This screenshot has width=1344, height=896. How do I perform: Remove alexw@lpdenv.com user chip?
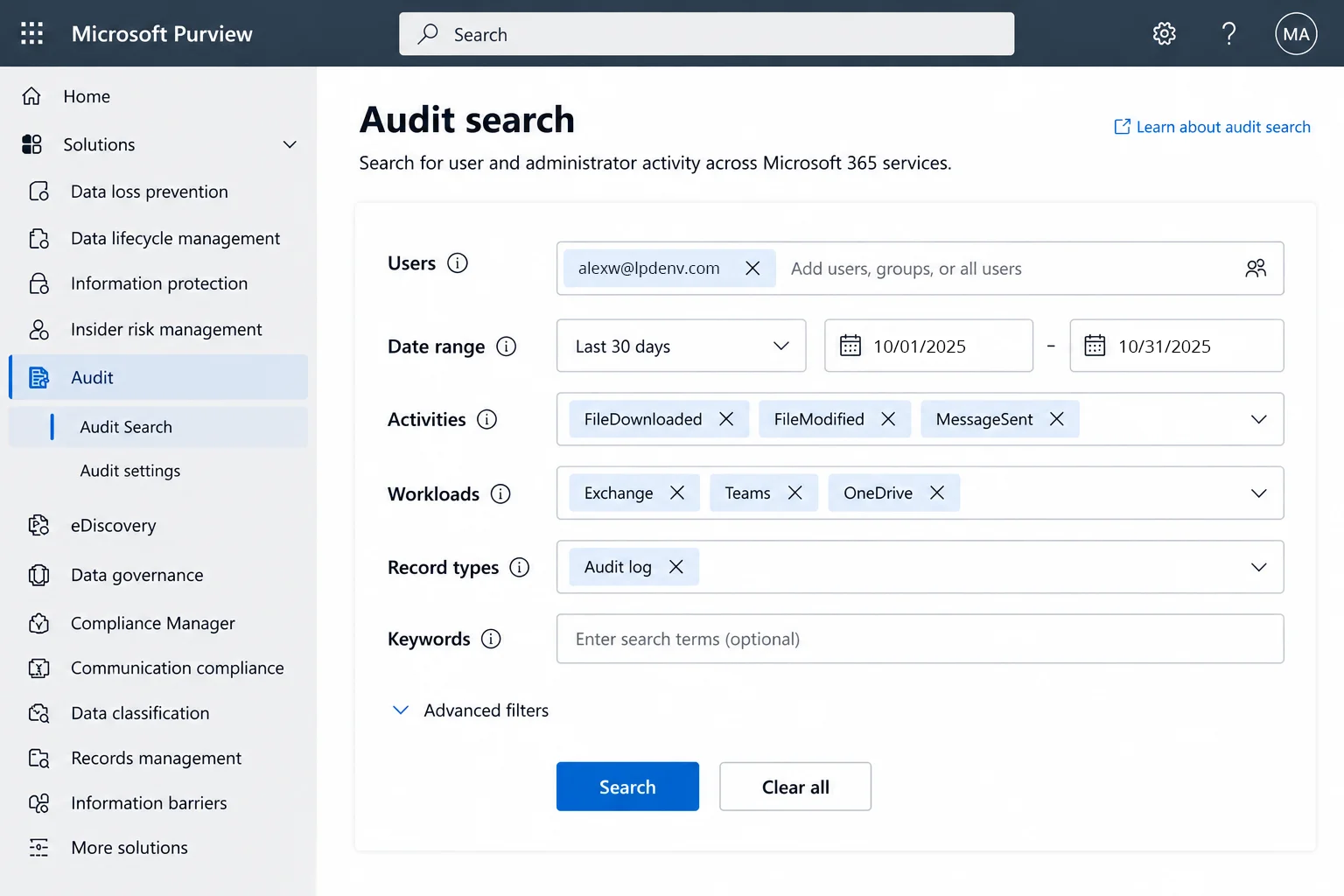point(752,269)
